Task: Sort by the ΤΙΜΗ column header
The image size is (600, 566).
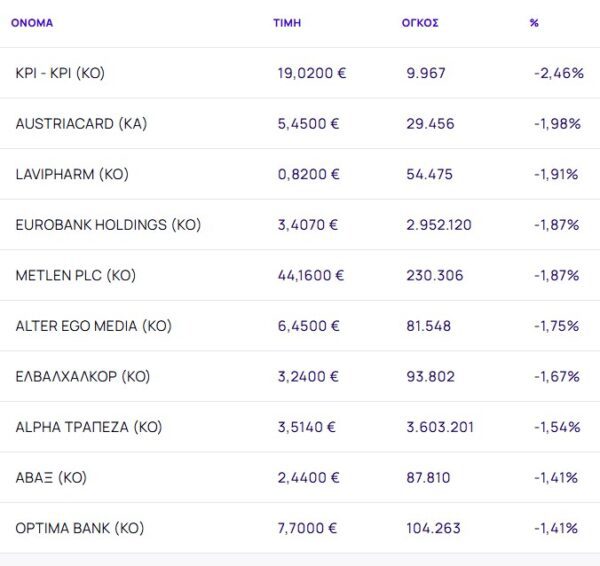Action: [x=287, y=22]
